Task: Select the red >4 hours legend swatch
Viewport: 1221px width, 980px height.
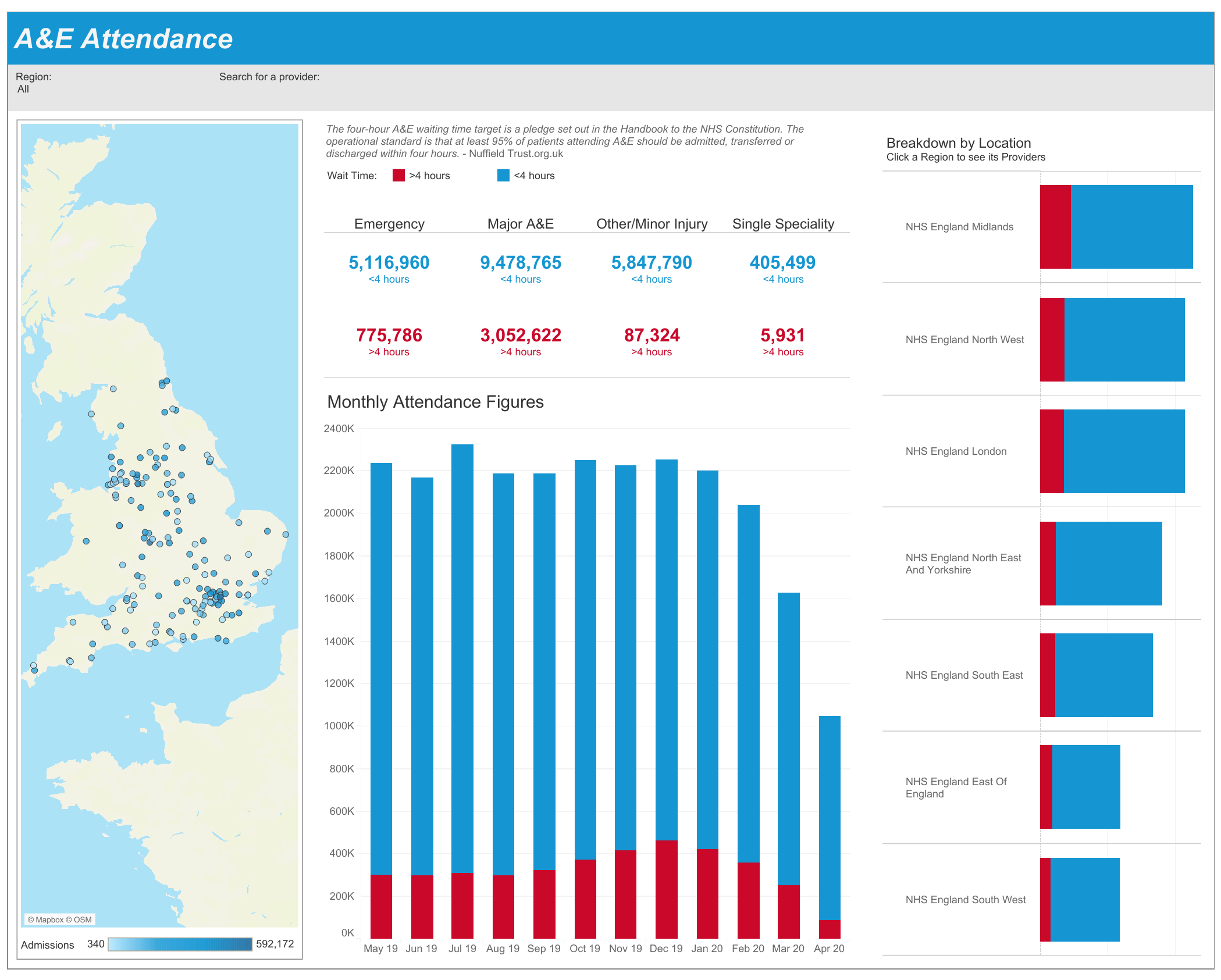Action: pos(398,176)
